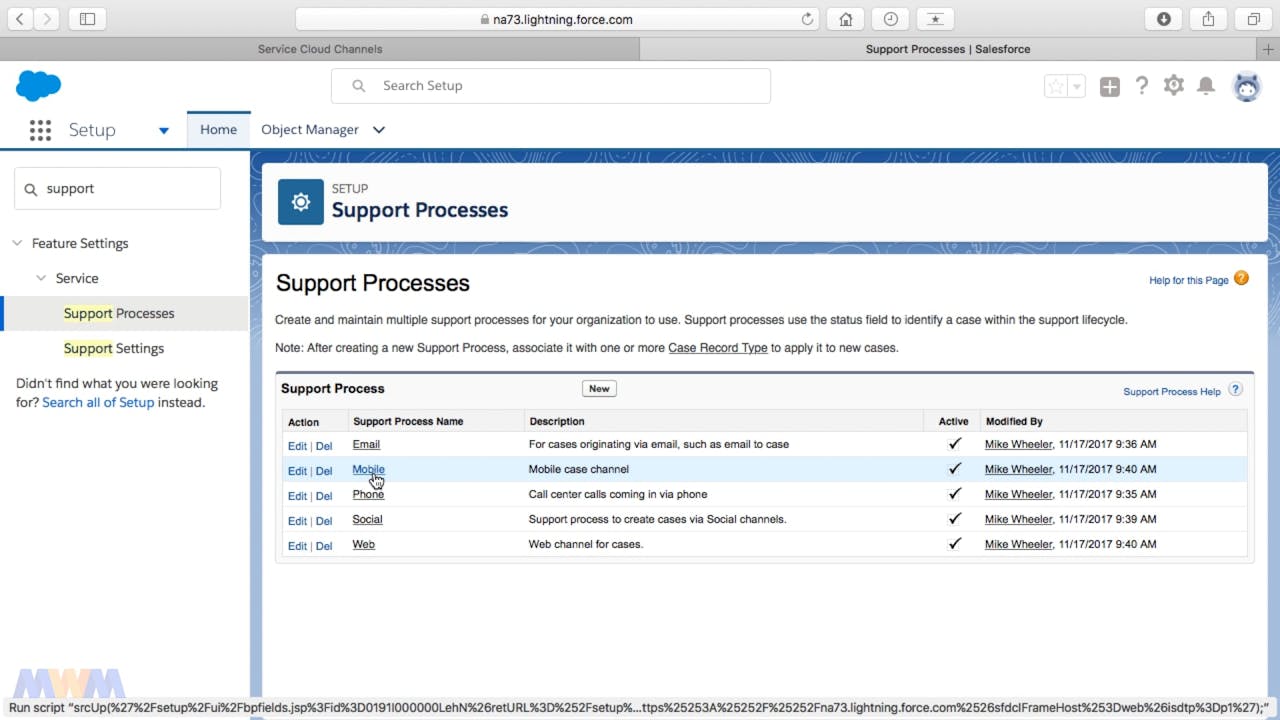
Task: Click the Support Processes gear header icon
Action: pos(301,202)
